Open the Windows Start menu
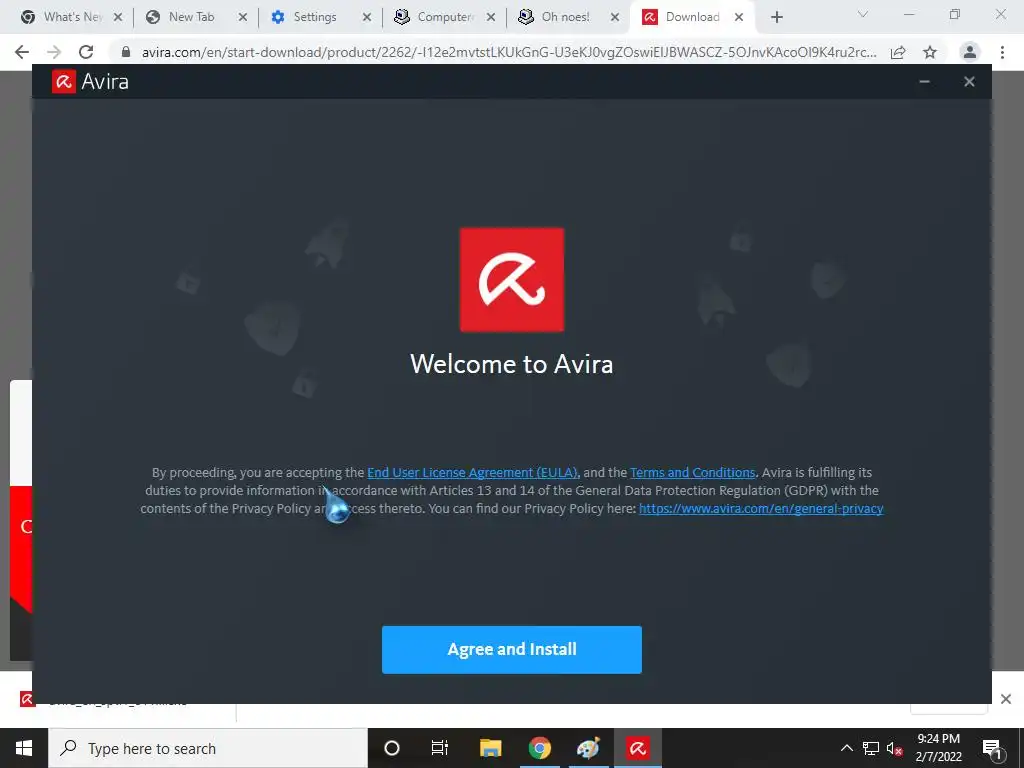The image size is (1024, 768). pos(24,748)
